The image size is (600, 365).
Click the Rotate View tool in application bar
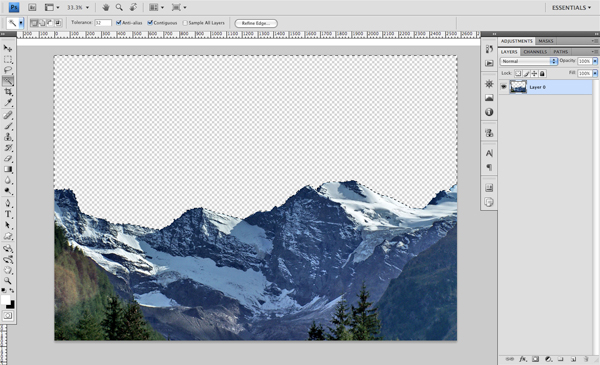coord(133,7)
